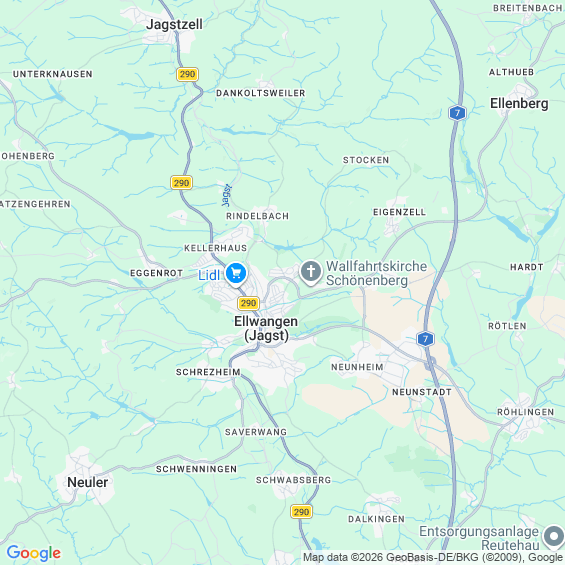565x565 pixels.
Task: Select the Ellenberg town label
Action: click(519, 104)
